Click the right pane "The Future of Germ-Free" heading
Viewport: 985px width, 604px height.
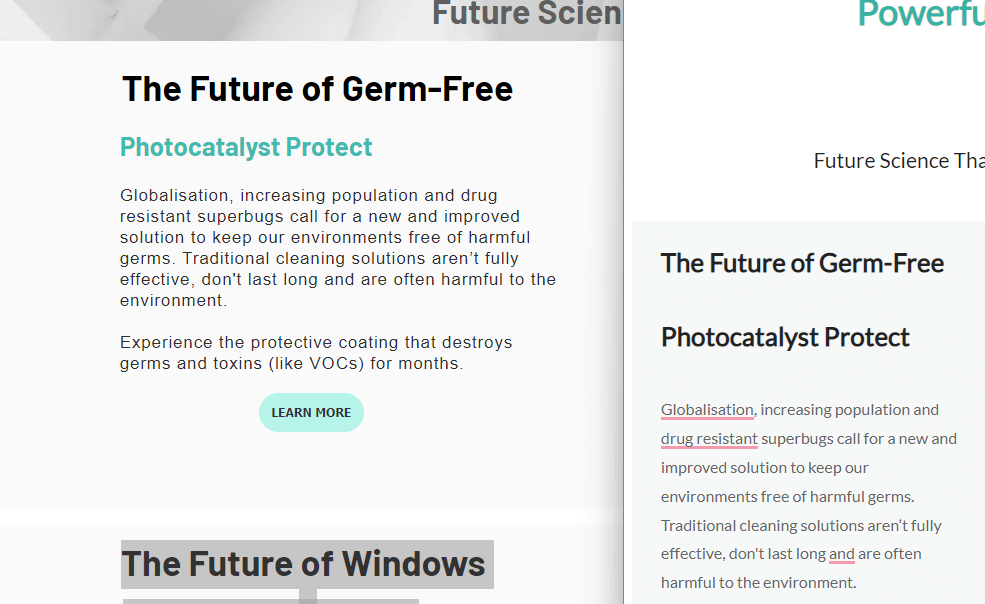(x=802, y=263)
